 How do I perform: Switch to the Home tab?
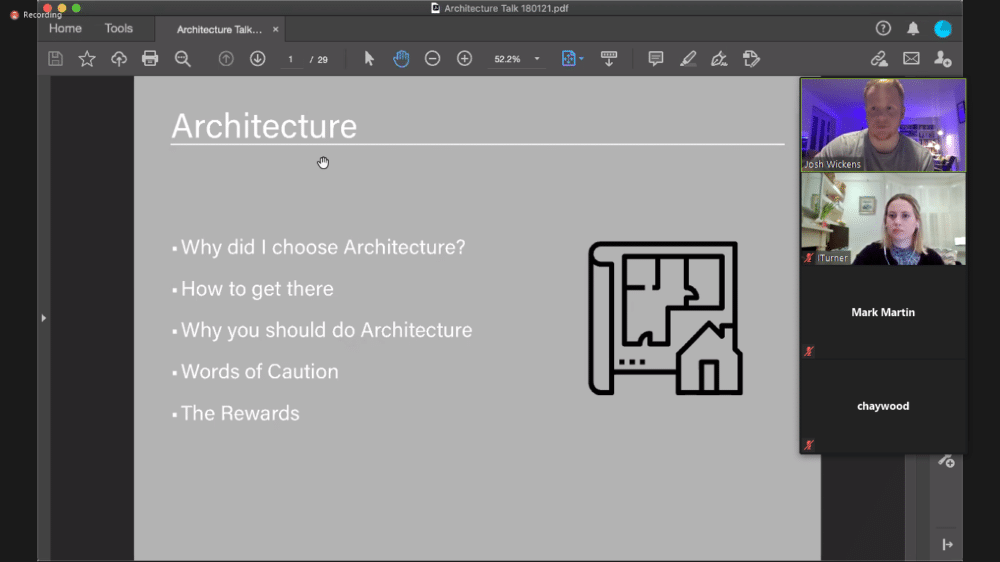(x=65, y=29)
